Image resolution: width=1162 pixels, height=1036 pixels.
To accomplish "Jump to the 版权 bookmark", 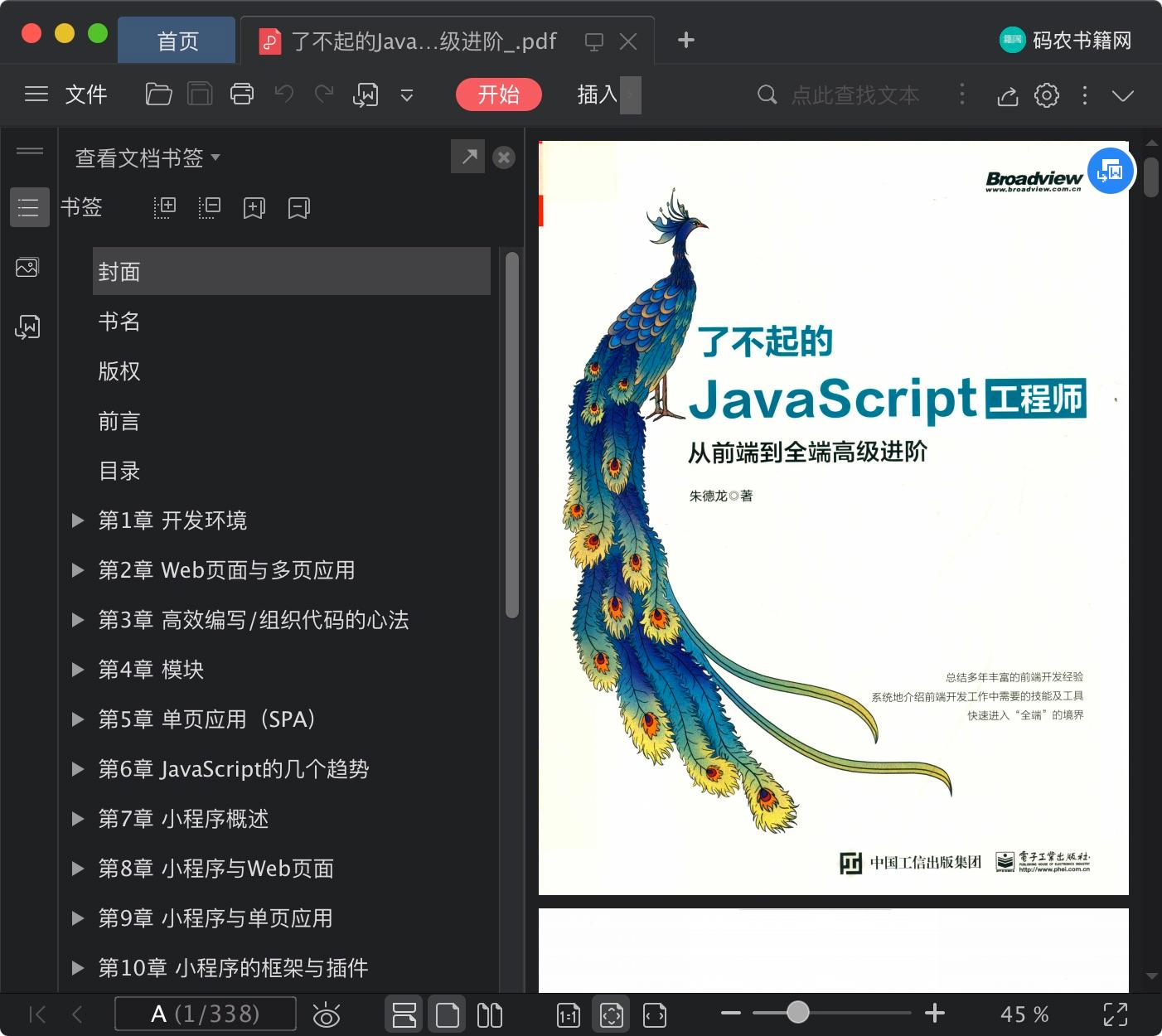I will (x=119, y=371).
